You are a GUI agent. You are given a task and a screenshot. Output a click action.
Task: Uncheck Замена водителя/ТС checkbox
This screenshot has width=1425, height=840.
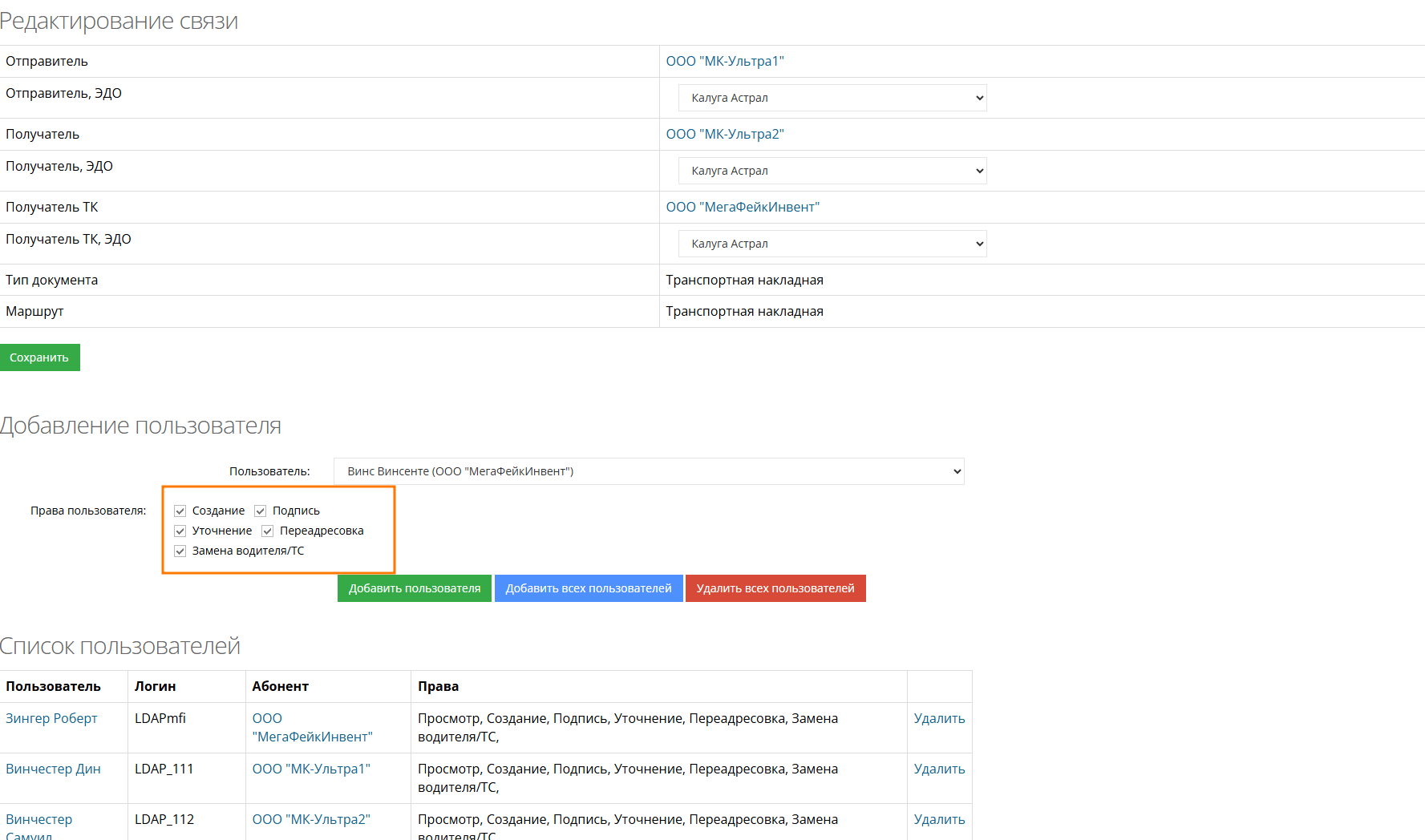click(x=180, y=551)
